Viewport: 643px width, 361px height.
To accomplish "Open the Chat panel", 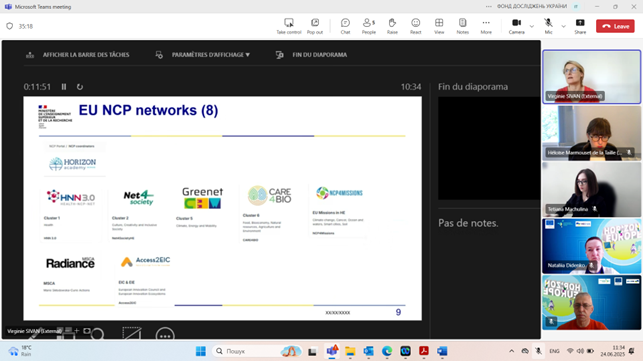I will tap(345, 26).
